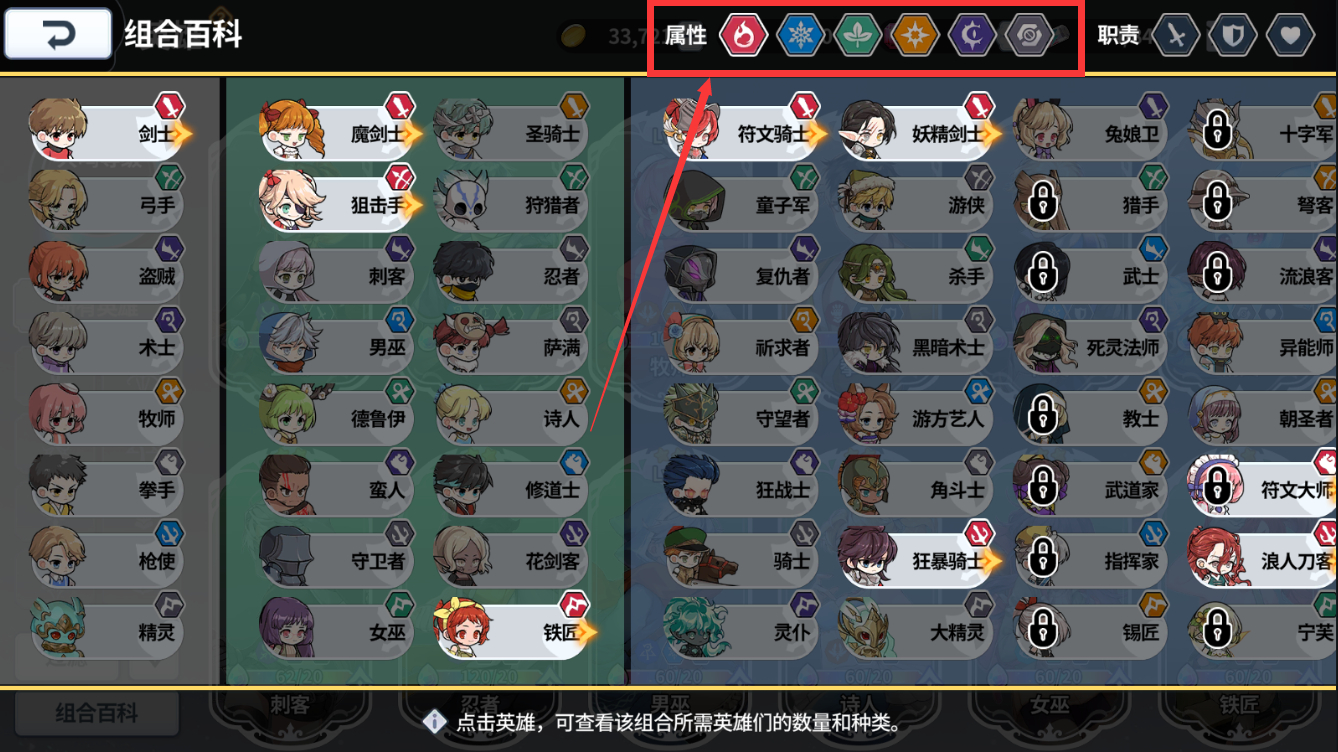This screenshot has height=752, width=1338.
Task: Select the gray neutral attribute filter
Action: pos(1029,36)
